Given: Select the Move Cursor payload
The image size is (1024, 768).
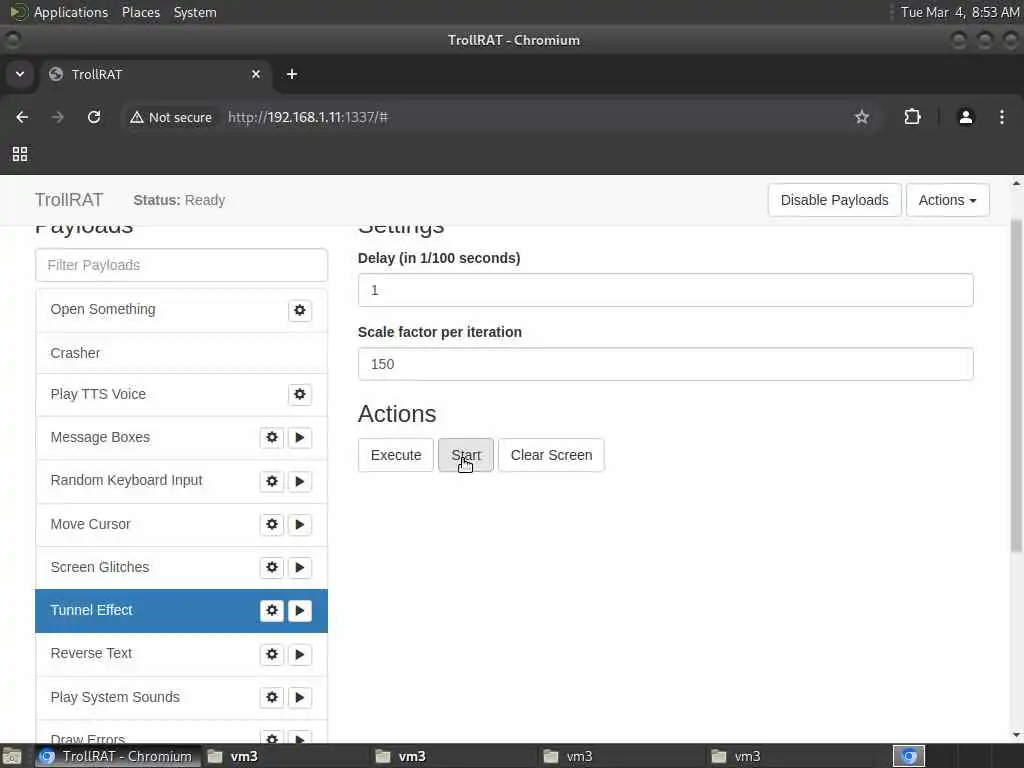Looking at the screenshot, I should pyautogui.click(x=182, y=524).
